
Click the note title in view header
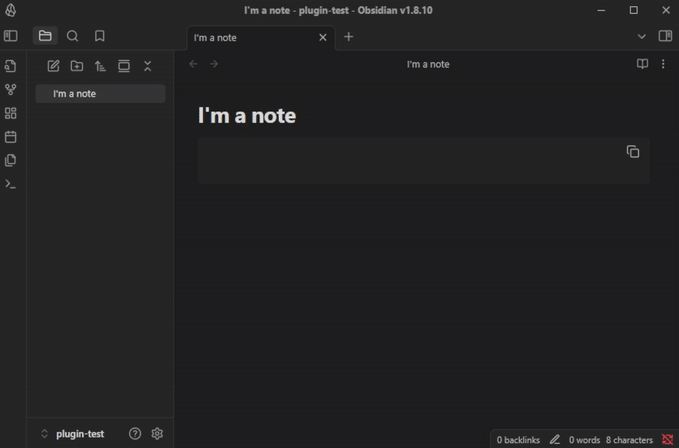click(428, 64)
